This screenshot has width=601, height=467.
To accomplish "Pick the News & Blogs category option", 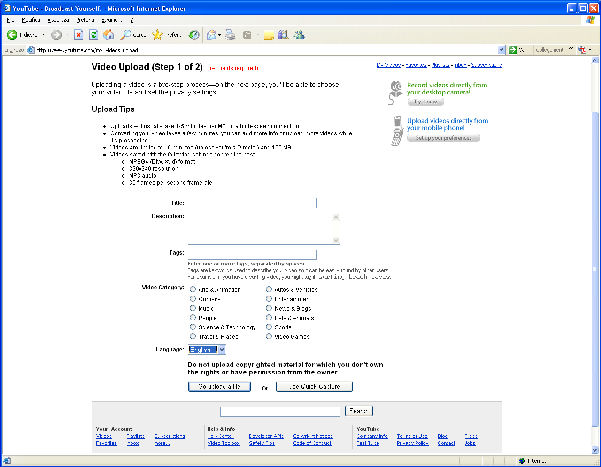I will [269, 308].
